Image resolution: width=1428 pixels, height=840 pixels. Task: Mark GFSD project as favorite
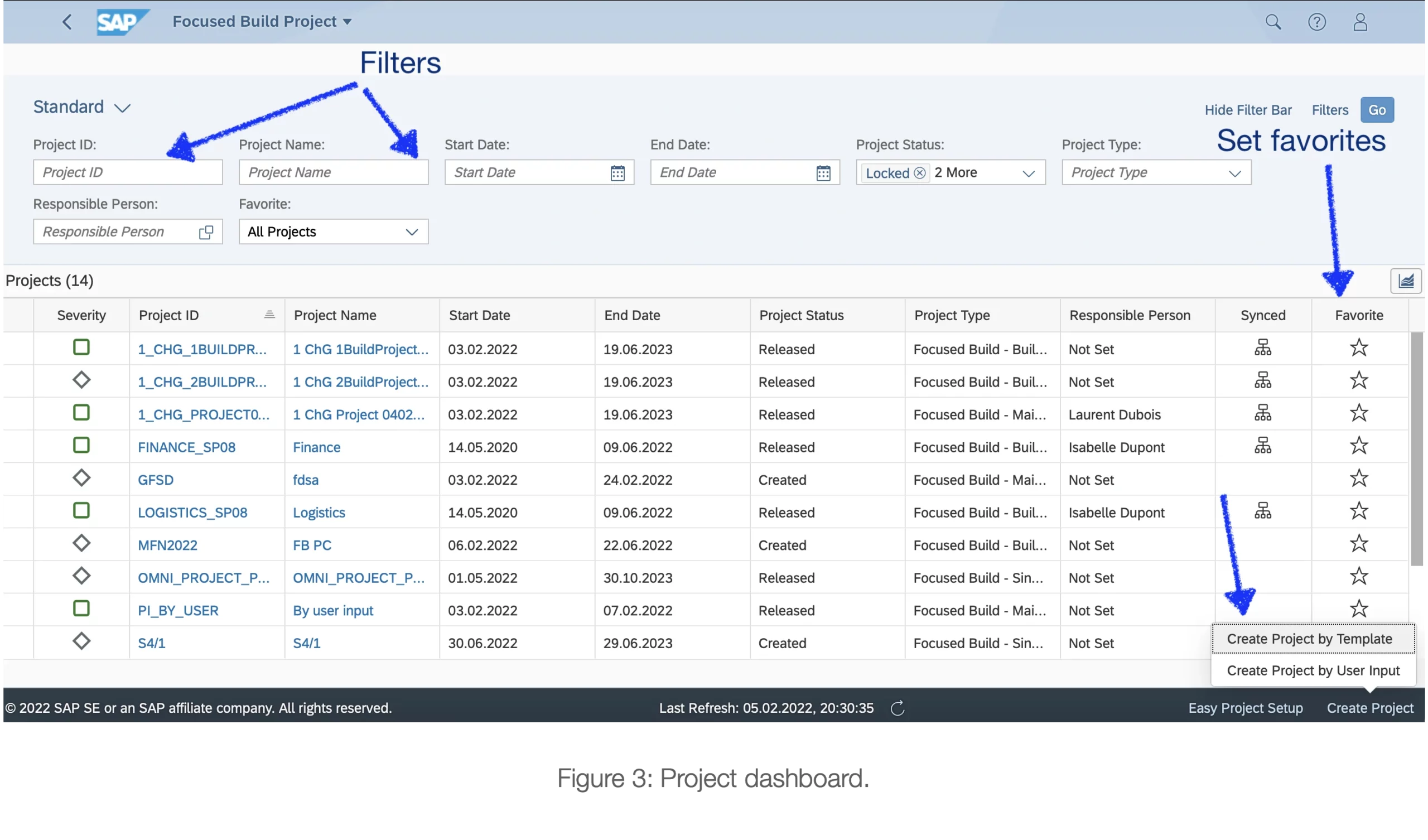1358,479
